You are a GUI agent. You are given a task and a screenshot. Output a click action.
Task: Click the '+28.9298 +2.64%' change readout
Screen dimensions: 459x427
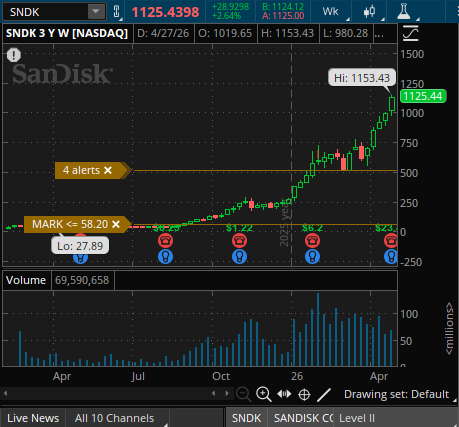pyautogui.click(x=230, y=11)
